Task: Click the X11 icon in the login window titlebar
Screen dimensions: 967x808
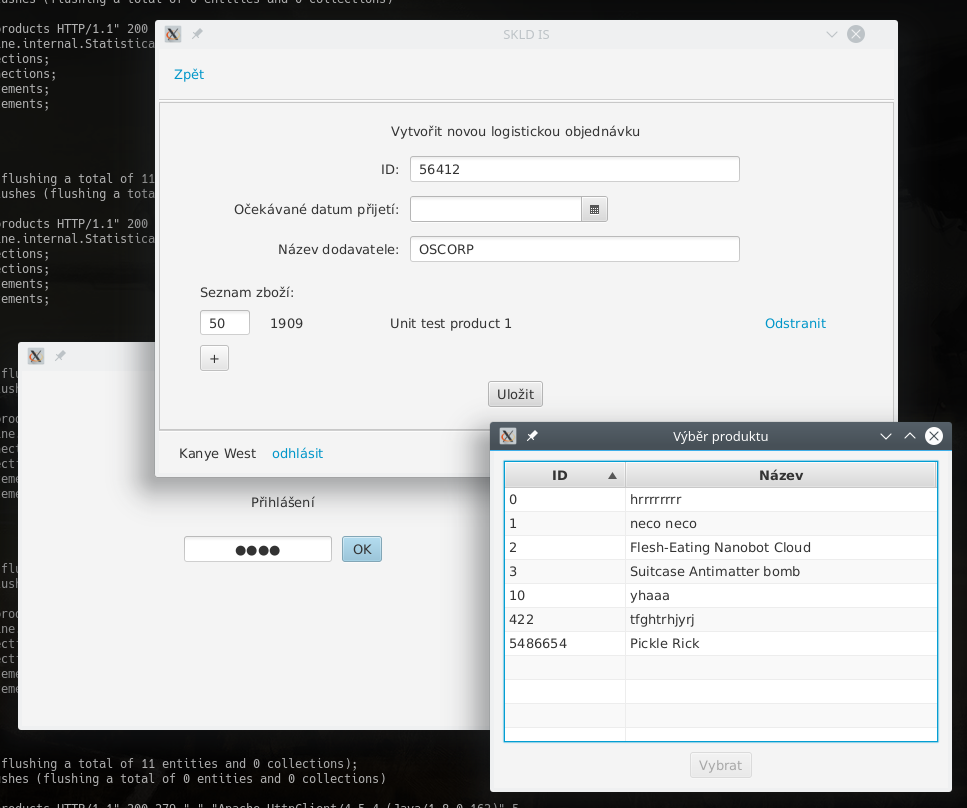Action: tap(36, 356)
